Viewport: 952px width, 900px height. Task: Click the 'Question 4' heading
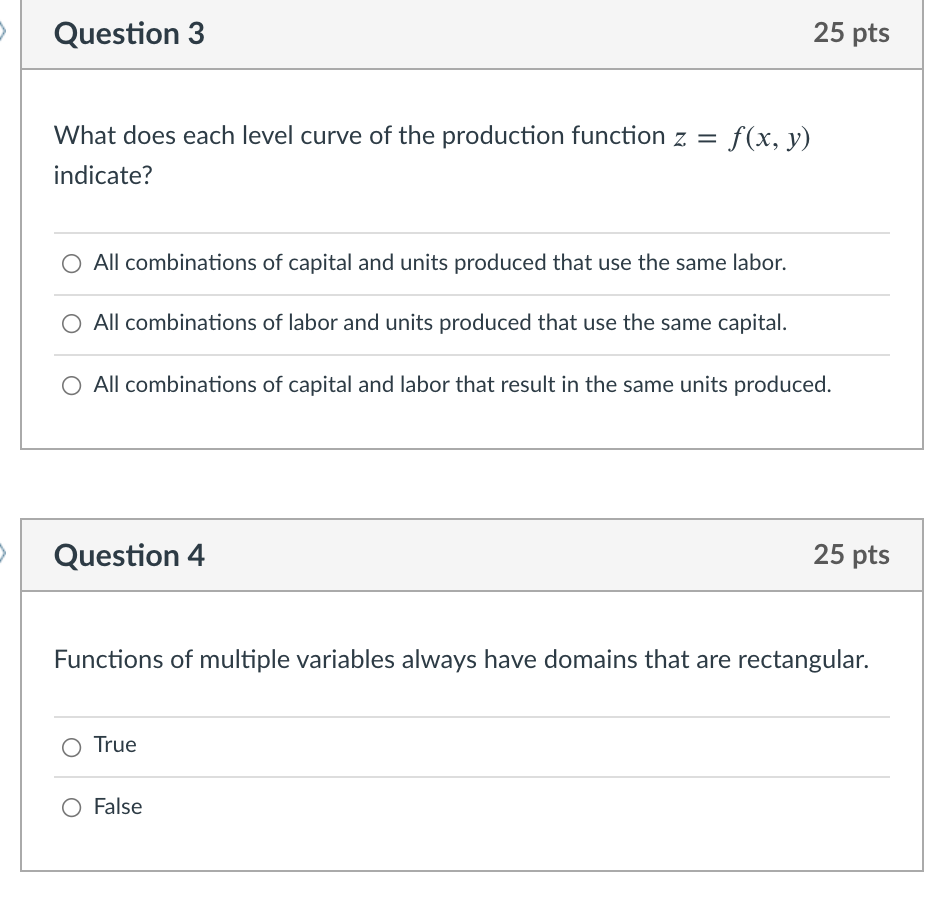tap(129, 555)
